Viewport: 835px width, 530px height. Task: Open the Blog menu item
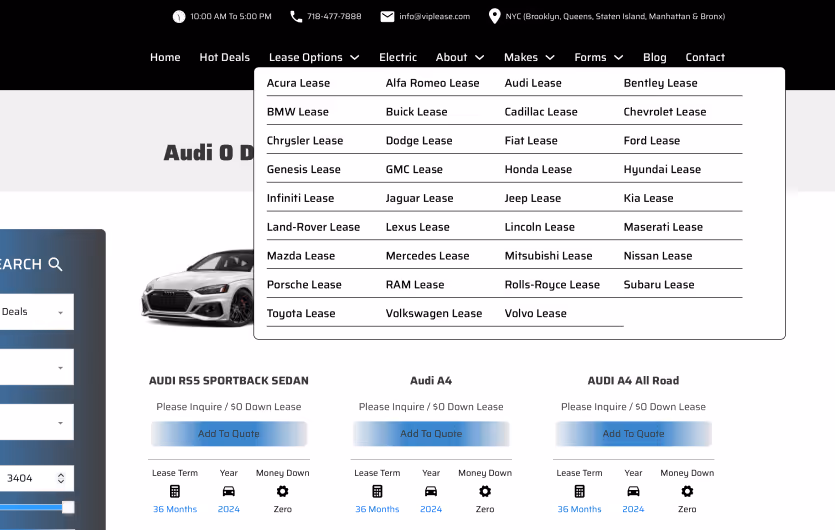coord(654,57)
